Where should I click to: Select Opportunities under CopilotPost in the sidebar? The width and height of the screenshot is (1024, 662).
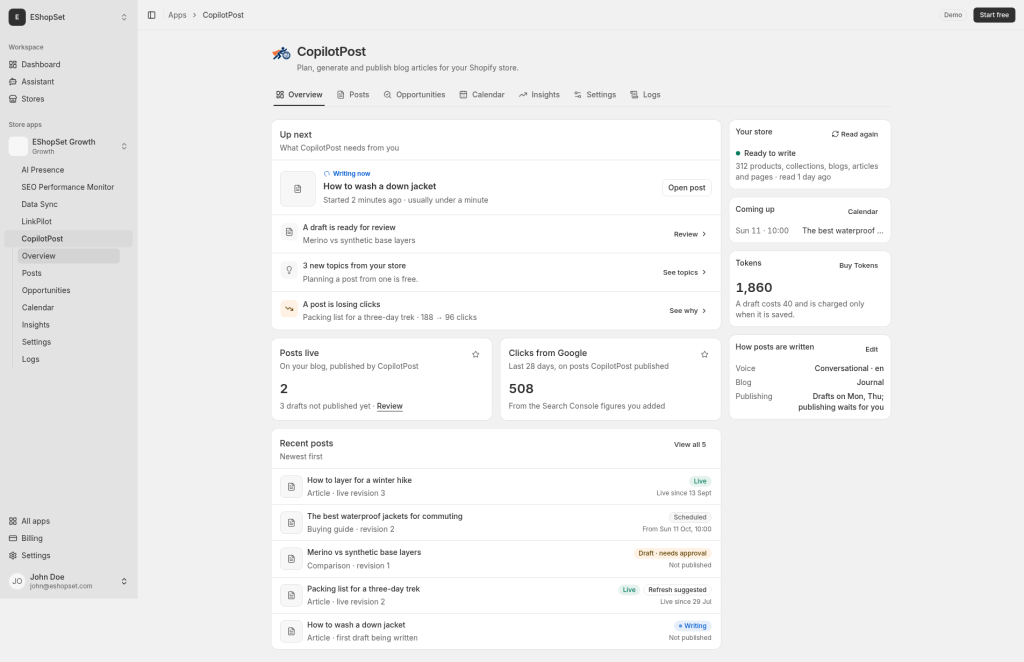tap(69, 291)
